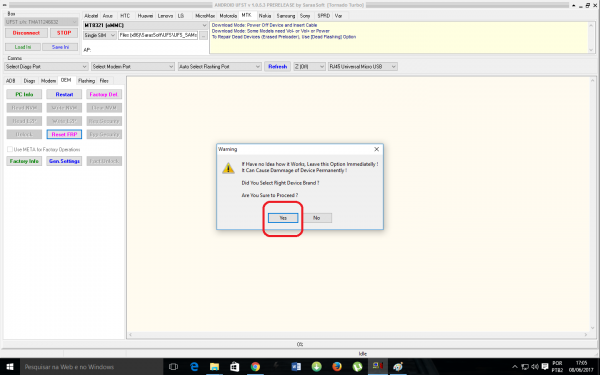Enable Use META for Factory Operations

[x=10, y=149]
